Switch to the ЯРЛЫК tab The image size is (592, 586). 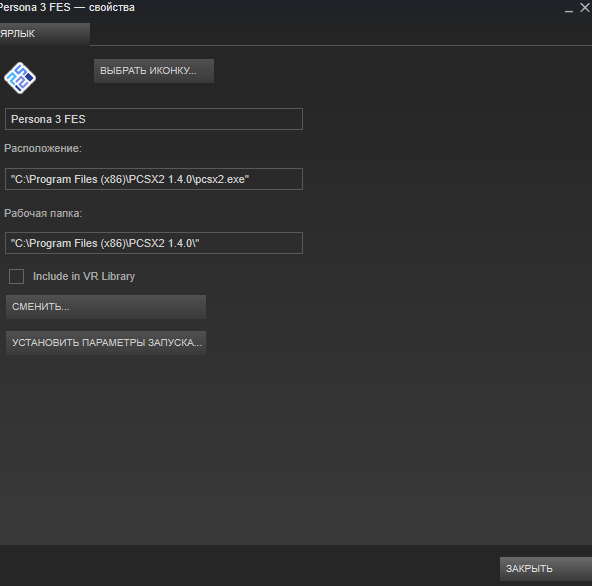point(44,34)
